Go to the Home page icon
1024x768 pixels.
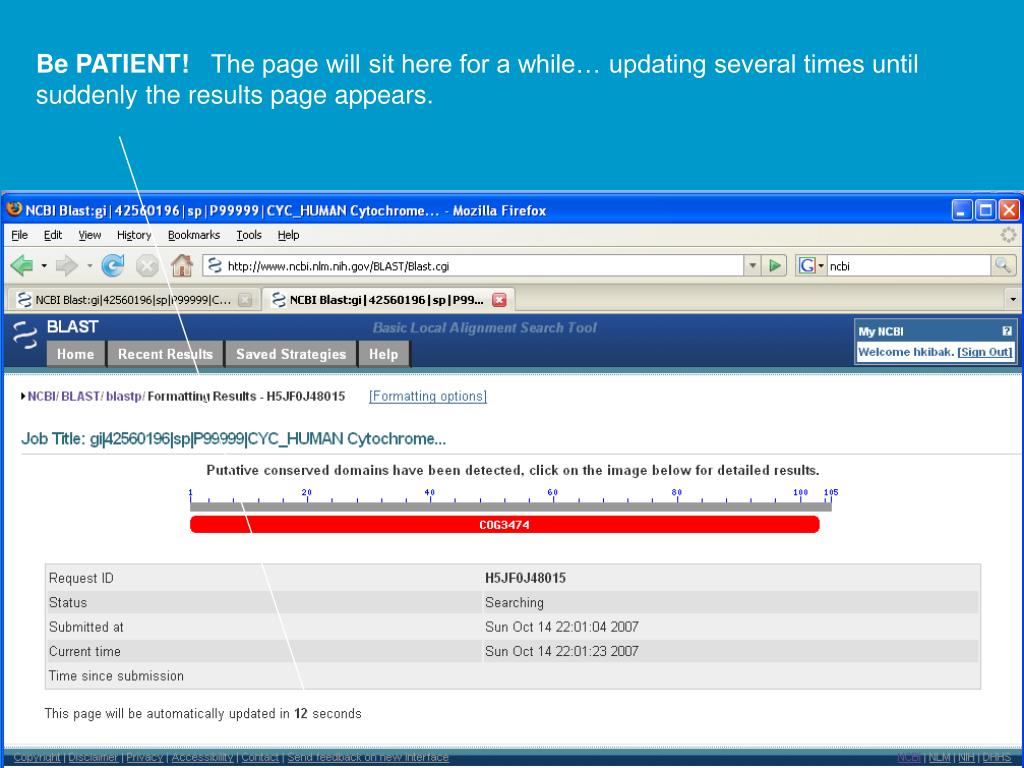[182, 265]
